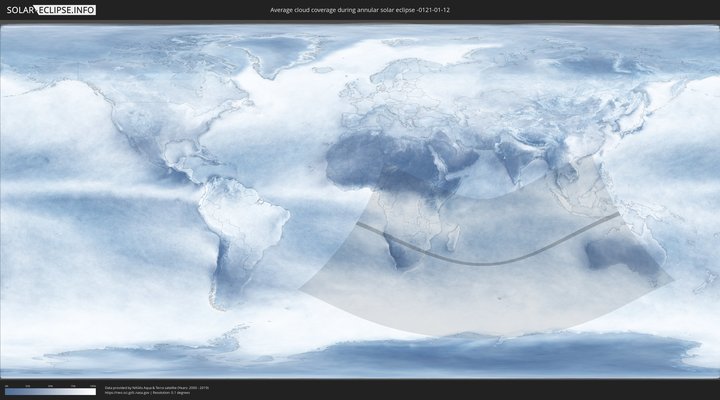
Task: Click the neo.sci.gsfc.nasa.gov URL text
Action: point(128,393)
